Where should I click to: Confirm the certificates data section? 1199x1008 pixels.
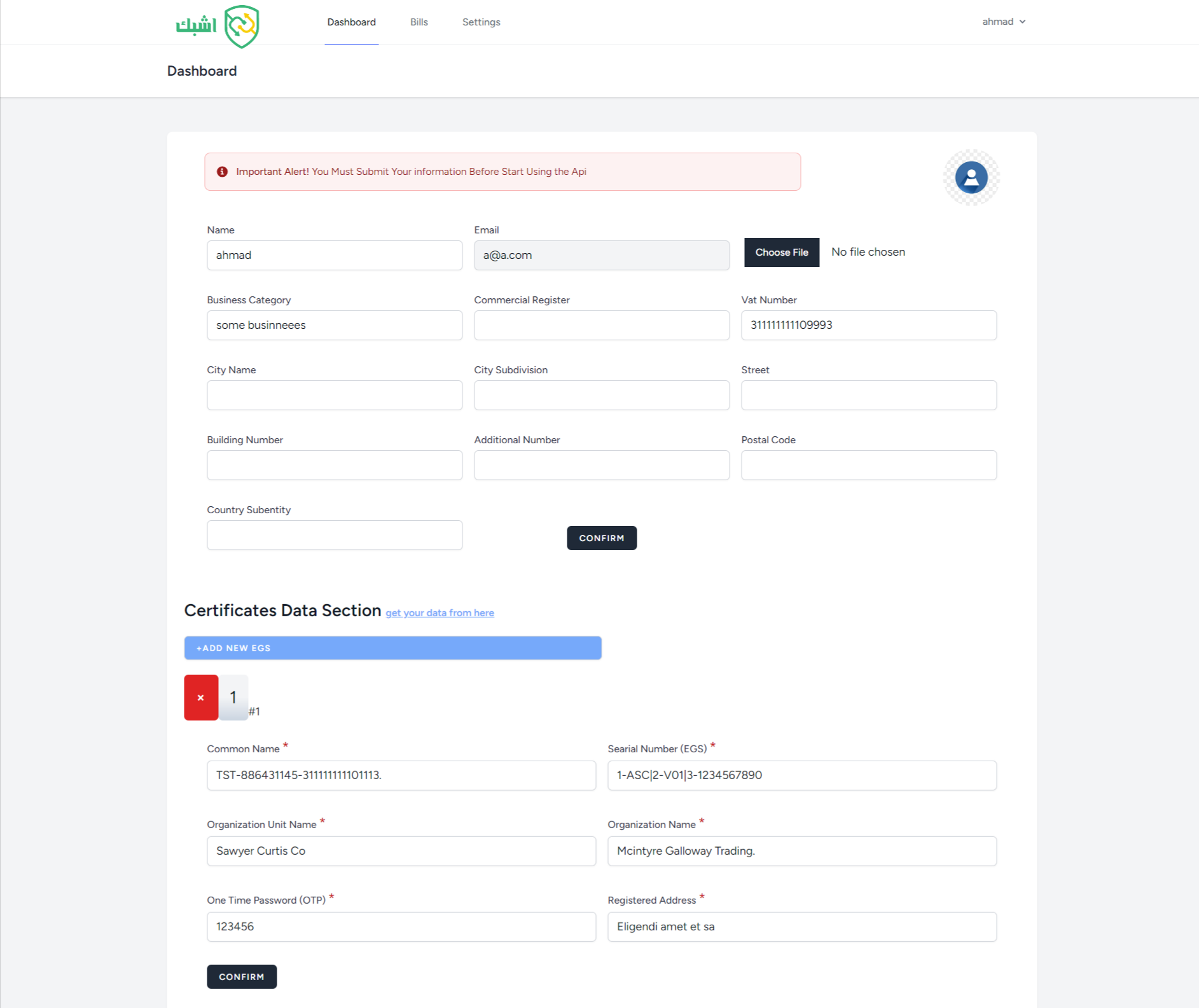(241, 977)
